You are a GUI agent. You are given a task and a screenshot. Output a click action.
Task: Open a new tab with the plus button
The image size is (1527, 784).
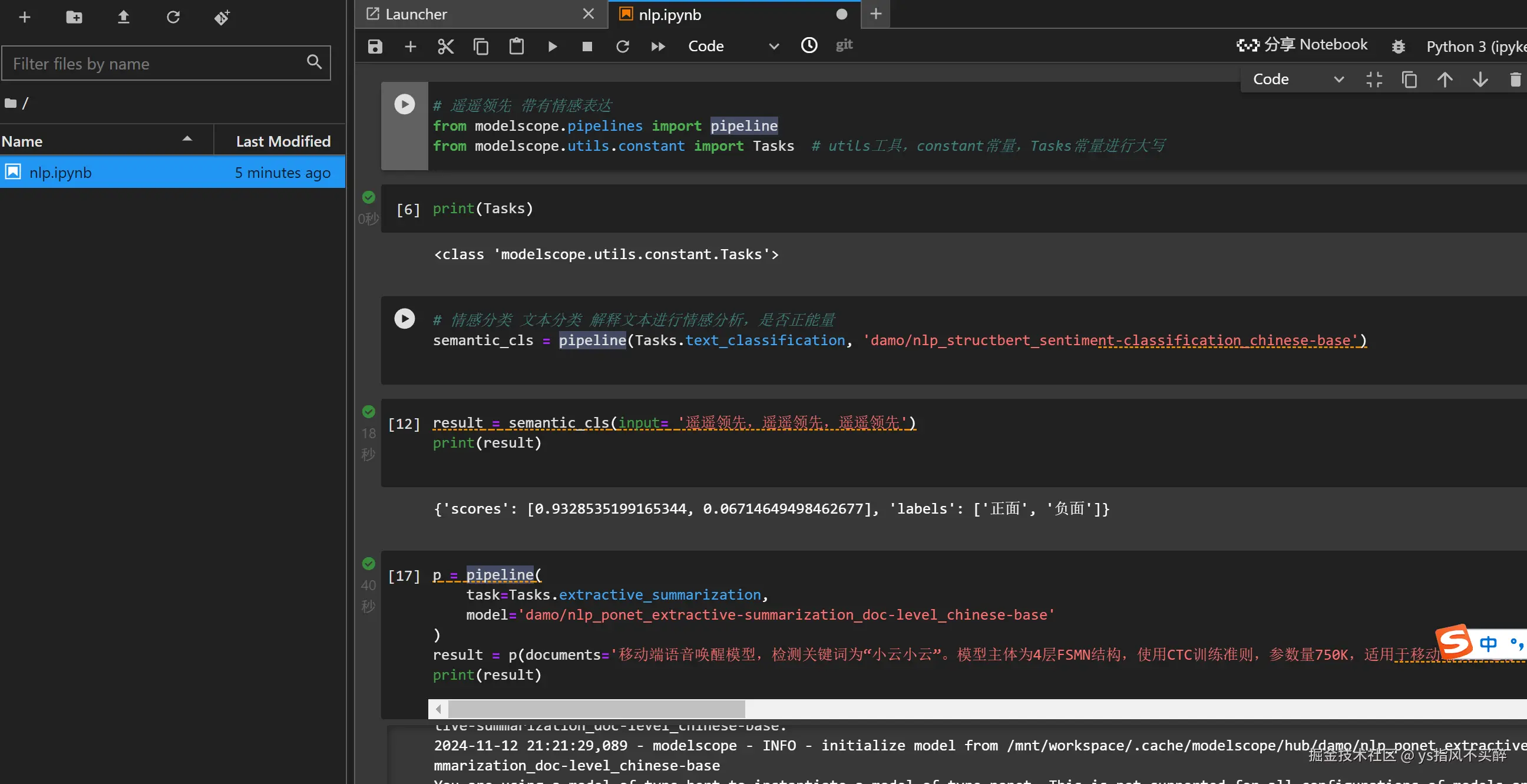coord(875,14)
